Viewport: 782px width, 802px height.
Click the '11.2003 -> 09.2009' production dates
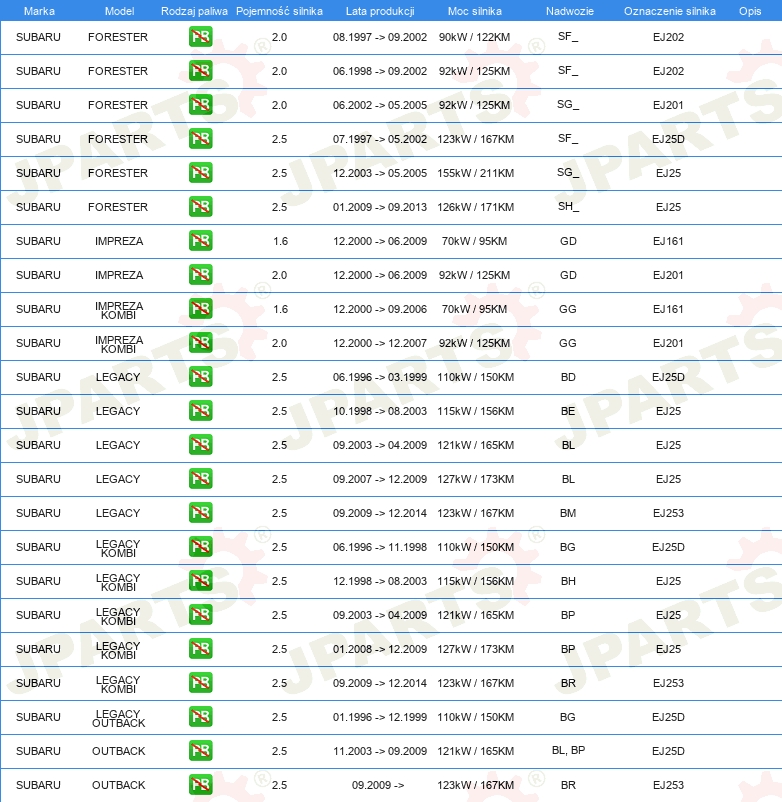click(x=379, y=751)
